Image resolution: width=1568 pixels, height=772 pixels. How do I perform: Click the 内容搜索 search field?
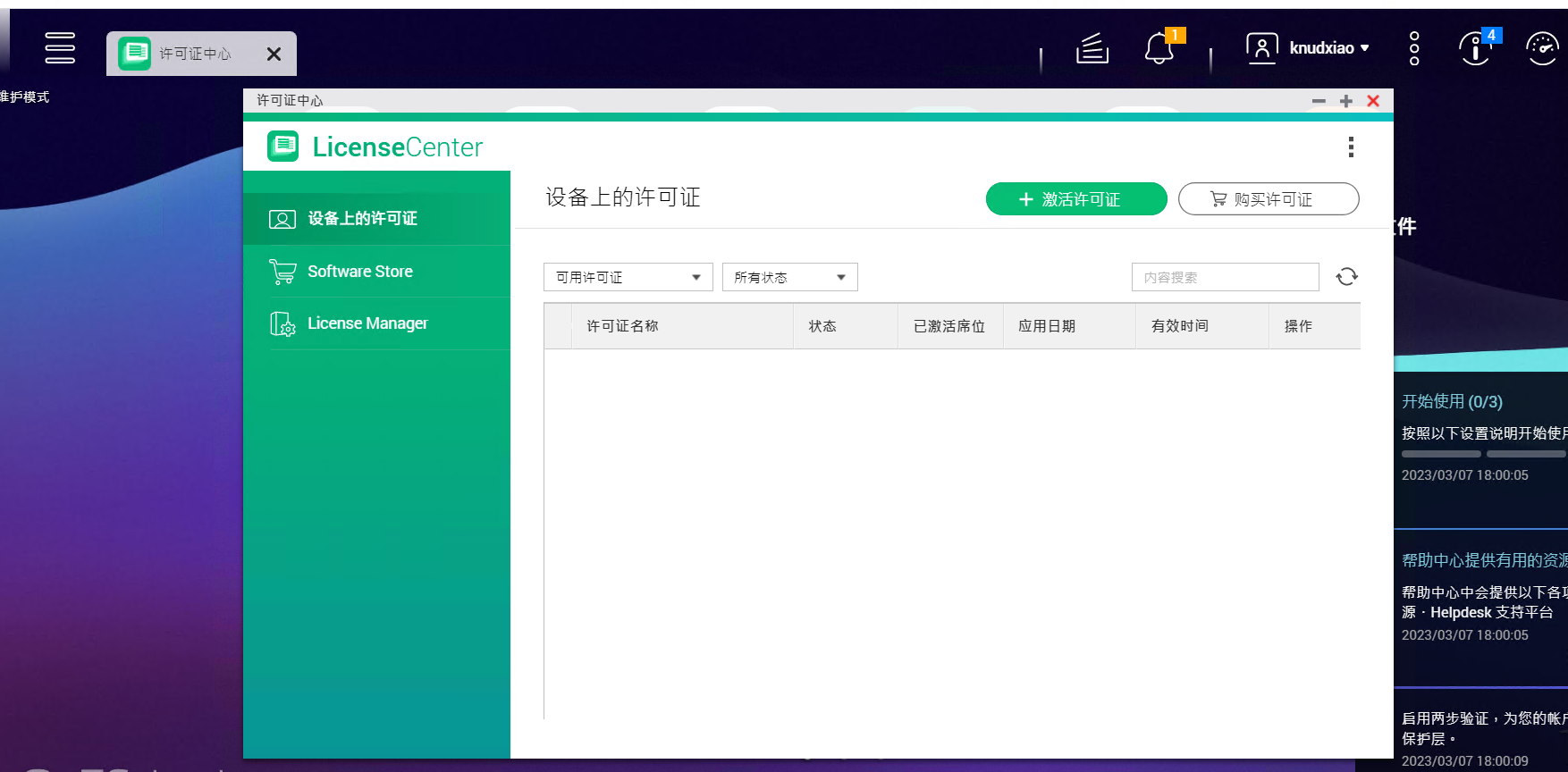click(1226, 277)
